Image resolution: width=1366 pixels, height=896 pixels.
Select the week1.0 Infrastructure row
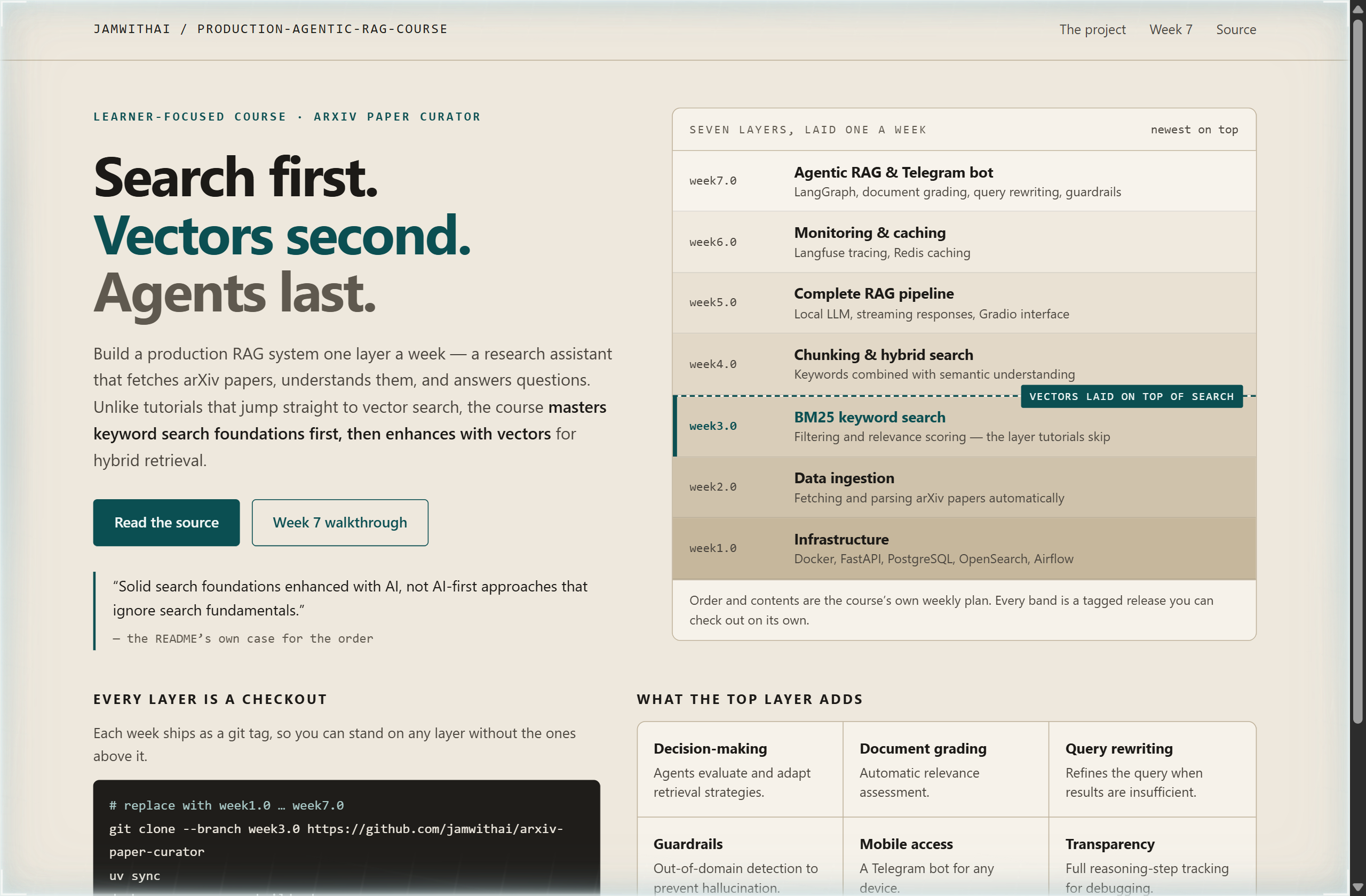[964, 548]
